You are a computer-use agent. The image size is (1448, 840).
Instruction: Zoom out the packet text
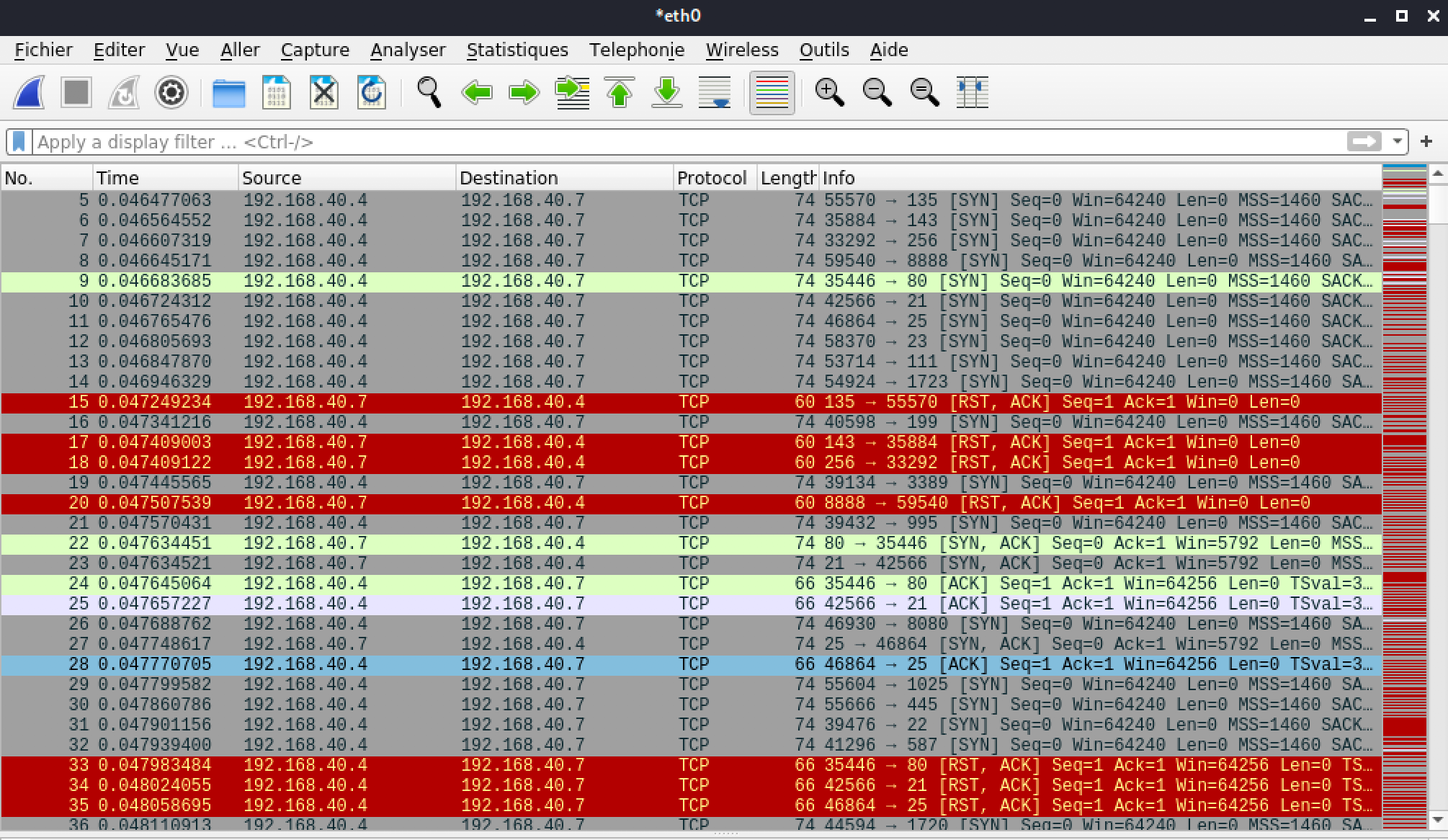click(x=877, y=93)
